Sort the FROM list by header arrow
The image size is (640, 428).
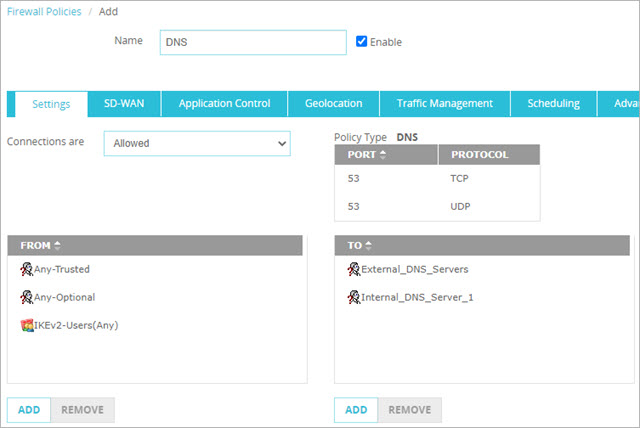(57, 245)
